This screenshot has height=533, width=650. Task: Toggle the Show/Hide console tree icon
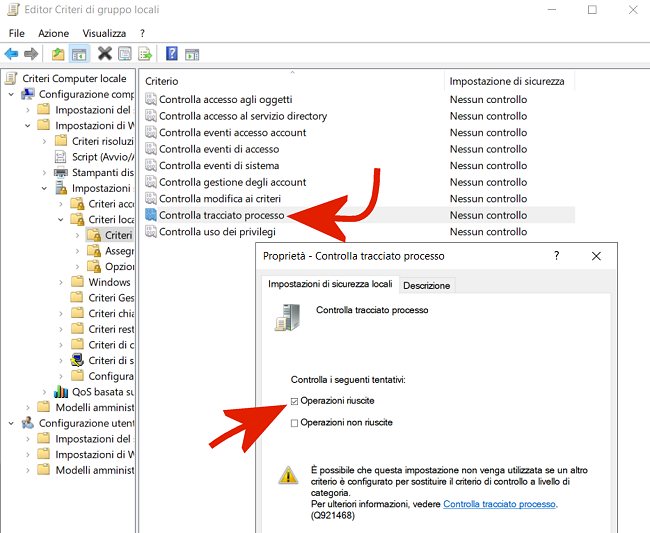coord(79,54)
